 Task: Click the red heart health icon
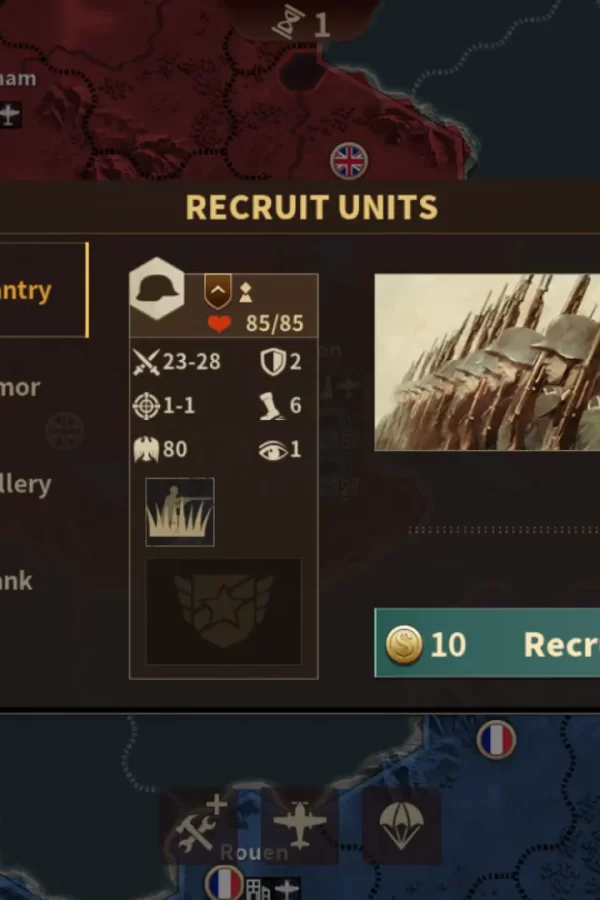point(219,324)
